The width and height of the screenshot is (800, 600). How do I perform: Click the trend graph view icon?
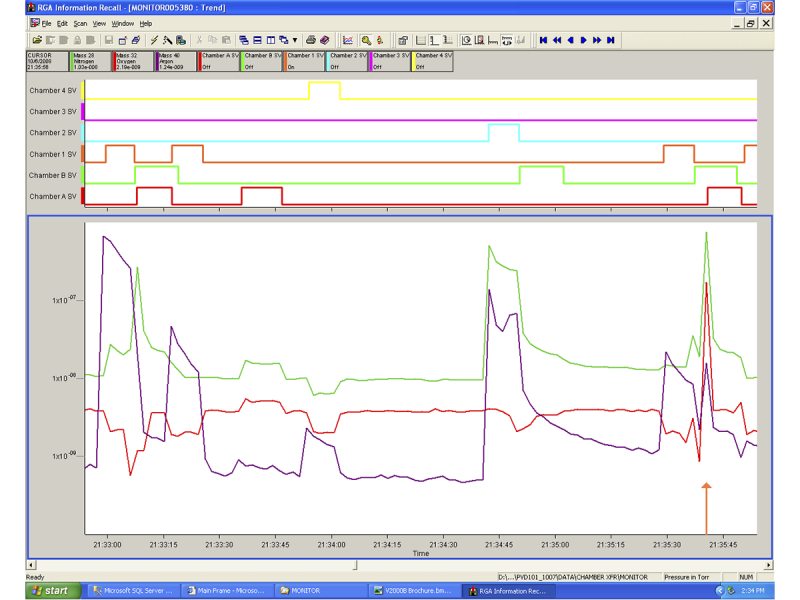pos(348,40)
